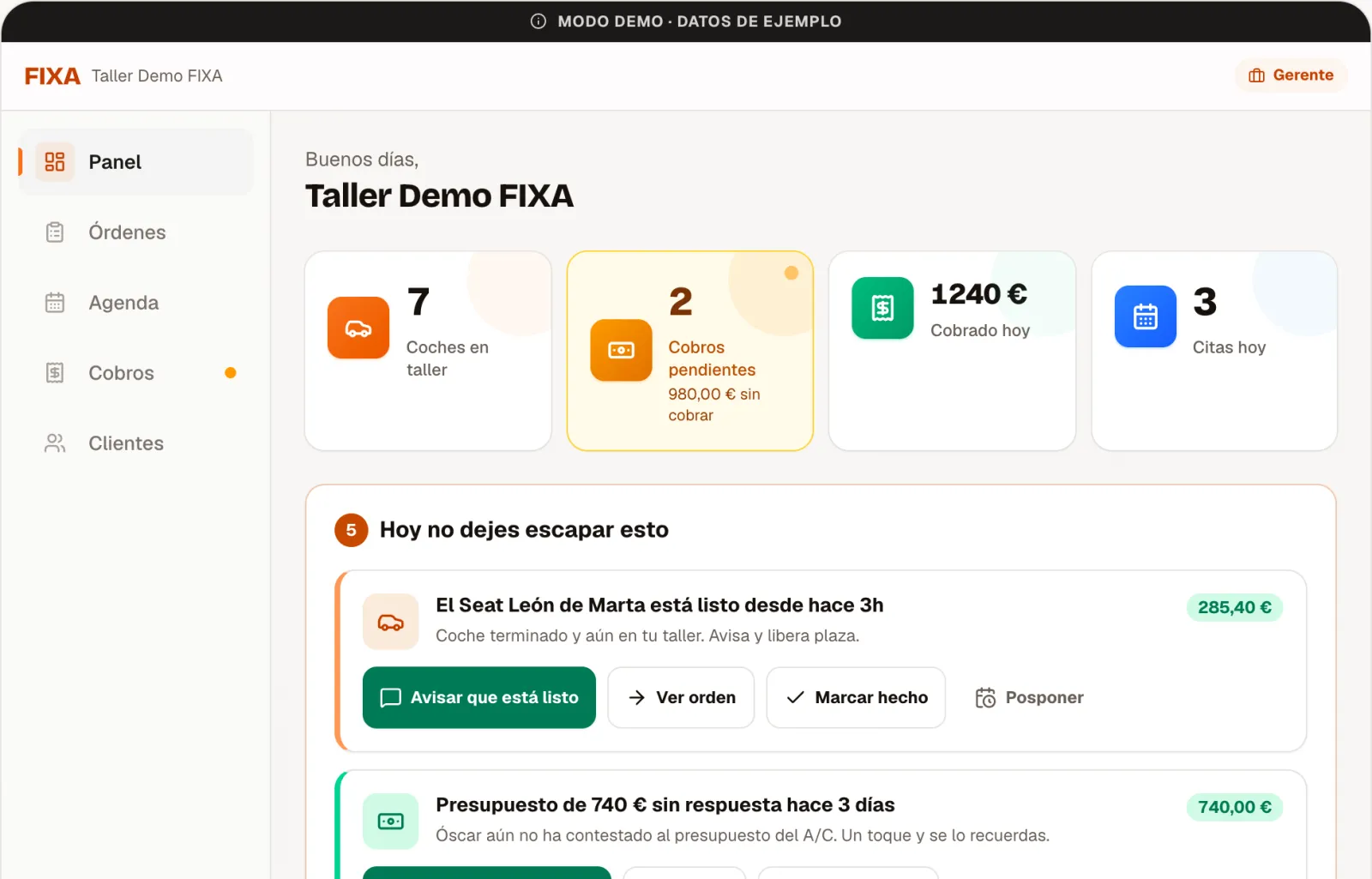Click the Clientes people icon
The width and height of the screenshot is (1372, 879).
[55, 443]
